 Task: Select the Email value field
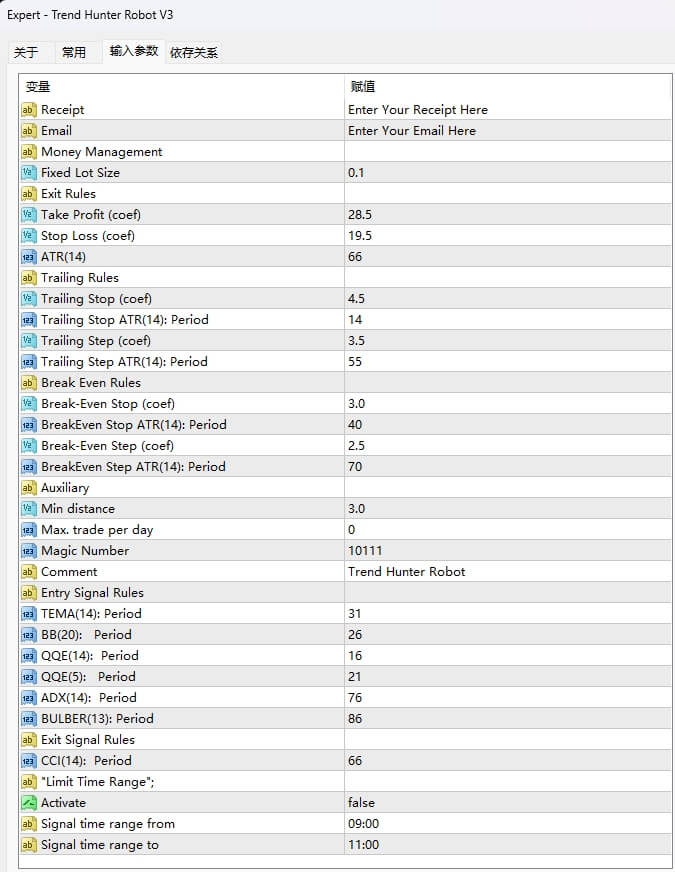(x=507, y=131)
